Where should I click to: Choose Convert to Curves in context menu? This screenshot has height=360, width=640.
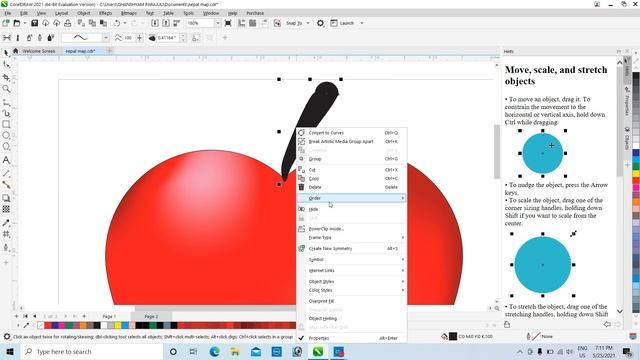pyautogui.click(x=351, y=133)
